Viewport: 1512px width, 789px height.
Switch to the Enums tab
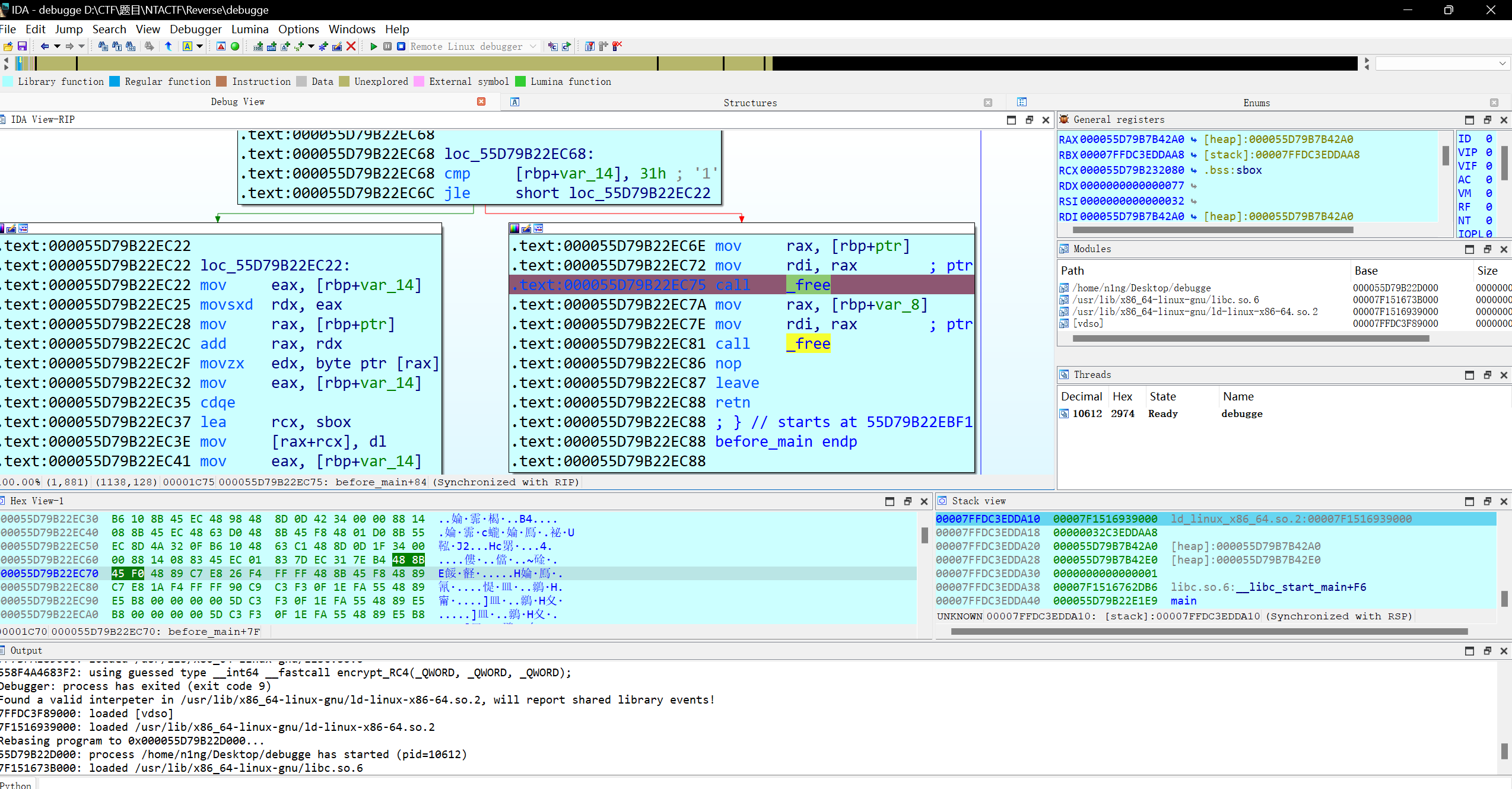(x=1256, y=103)
